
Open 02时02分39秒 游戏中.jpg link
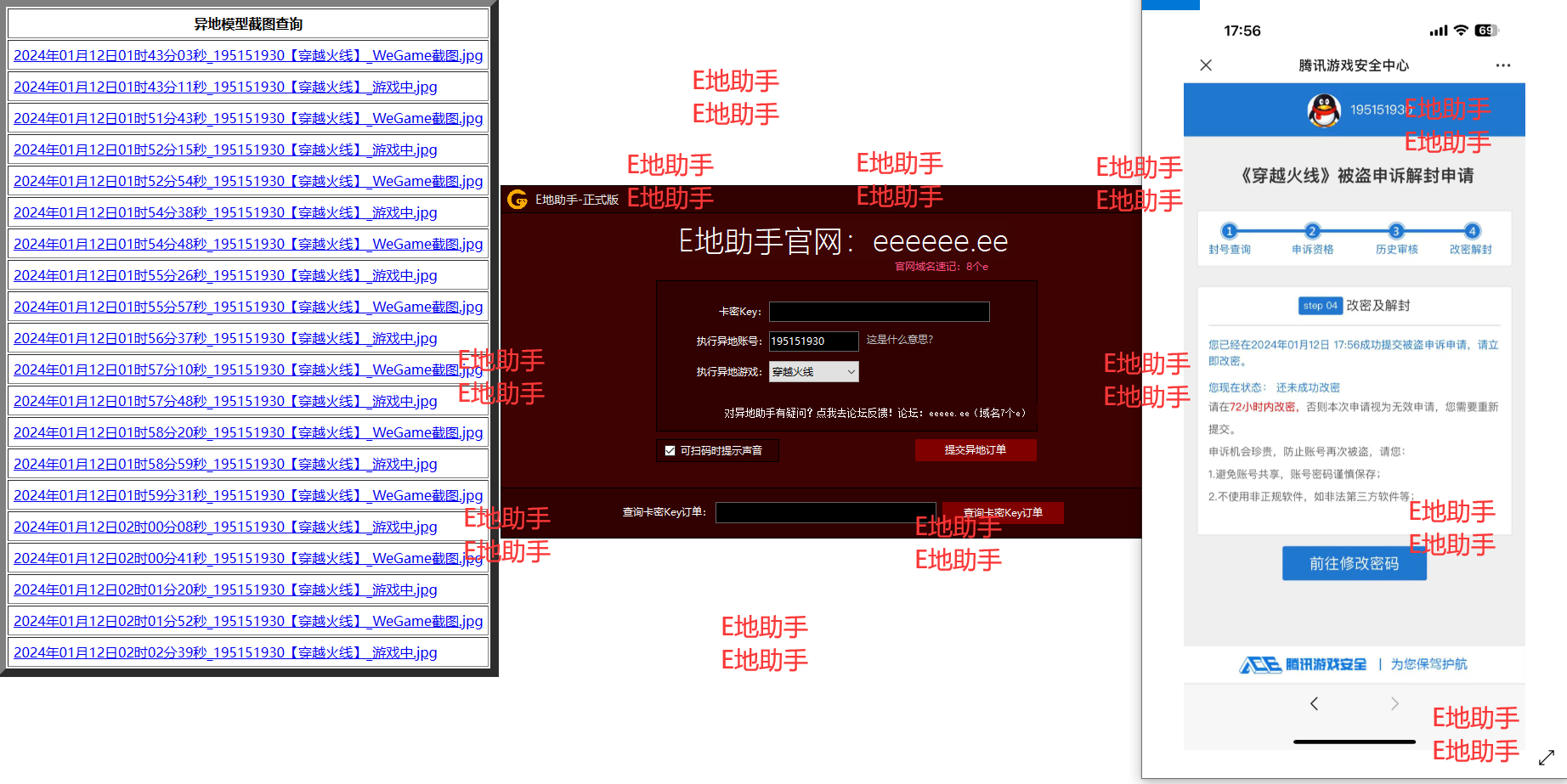[x=225, y=652]
